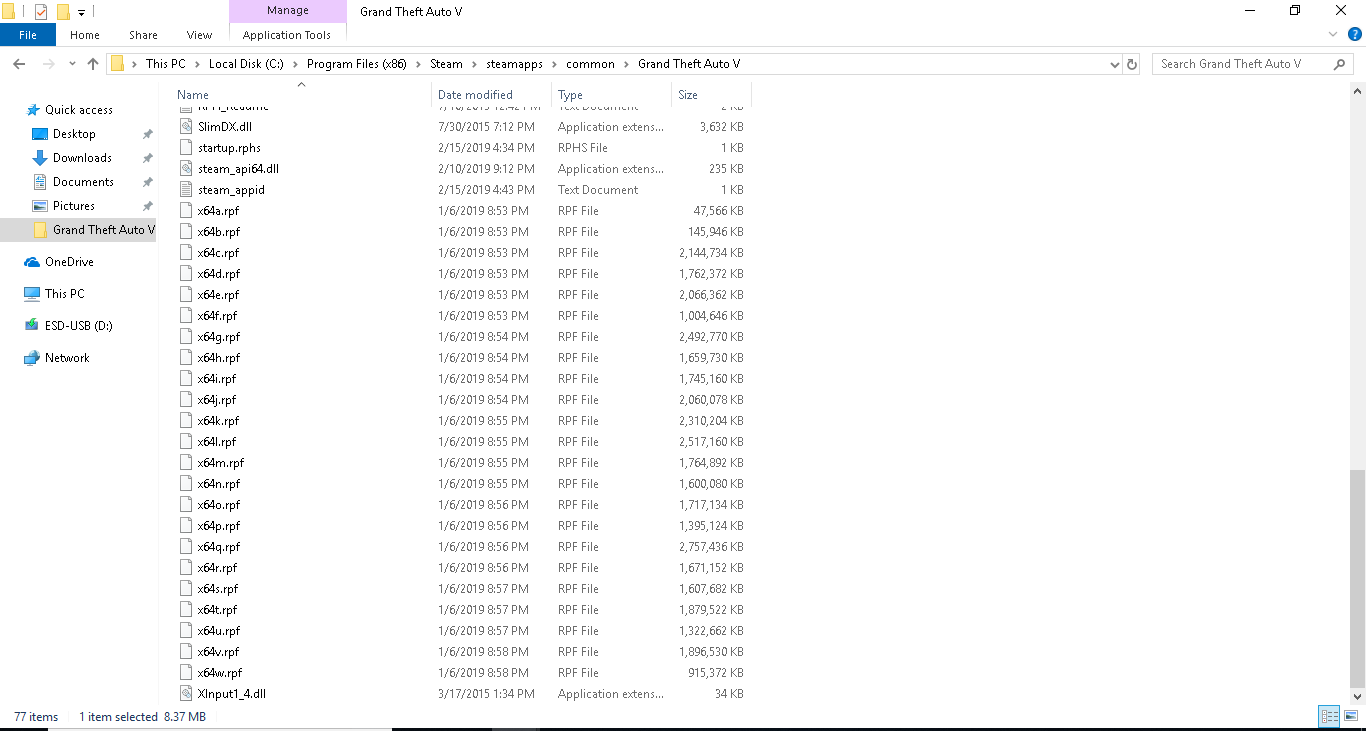Select the file named x64m.rpf
Image resolution: width=1366 pixels, height=731 pixels.
[x=221, y=463]
